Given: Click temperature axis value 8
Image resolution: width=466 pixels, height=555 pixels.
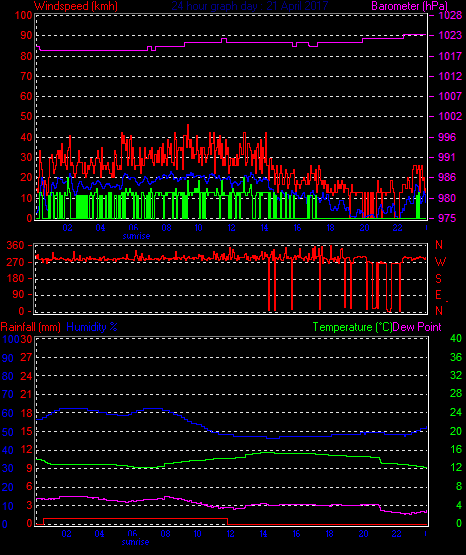Looking at the screenshot, I should pos(459,487).
